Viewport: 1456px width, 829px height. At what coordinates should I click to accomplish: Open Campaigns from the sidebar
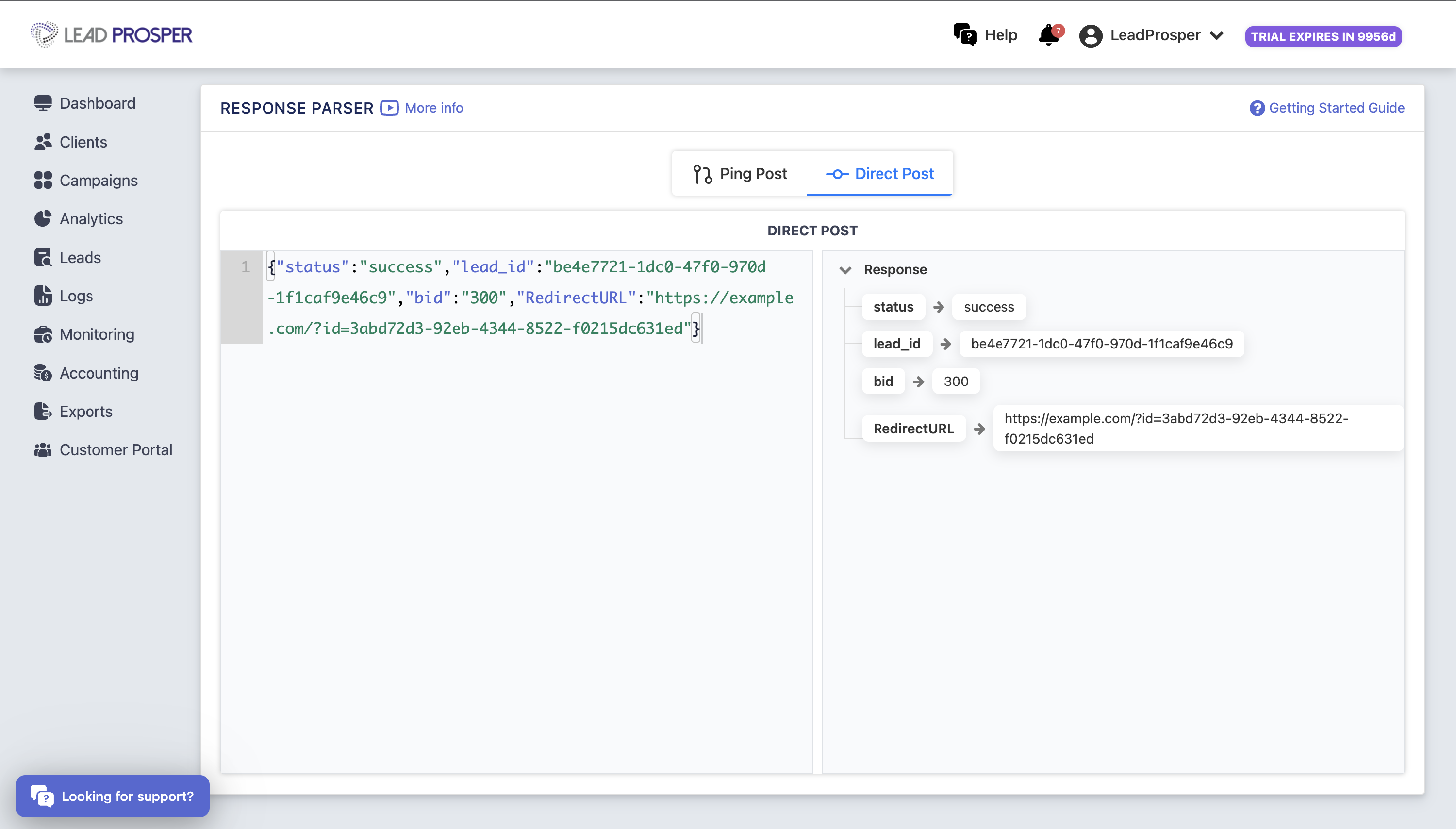click(86, 180)
